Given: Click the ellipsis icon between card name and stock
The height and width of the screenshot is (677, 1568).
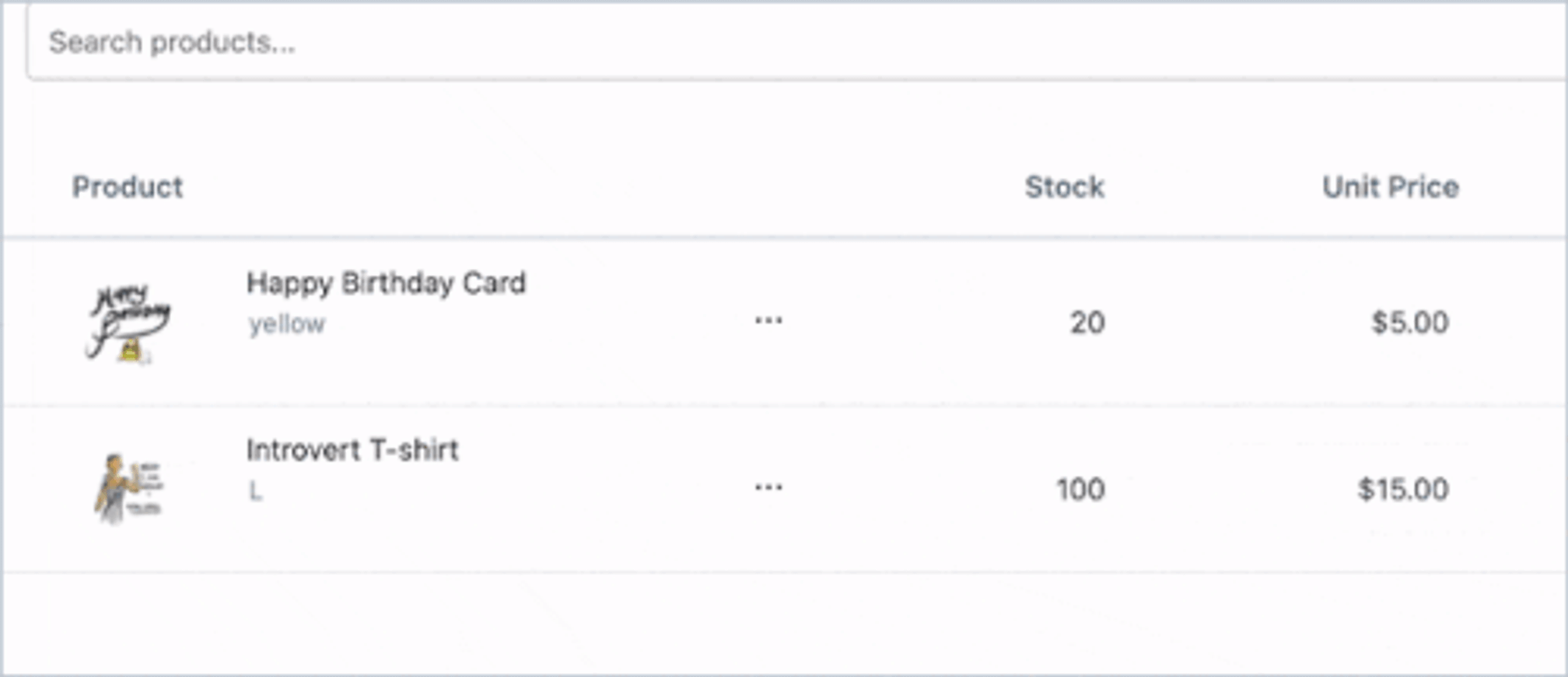Looking at the screenshot, I should click(768, 321).
